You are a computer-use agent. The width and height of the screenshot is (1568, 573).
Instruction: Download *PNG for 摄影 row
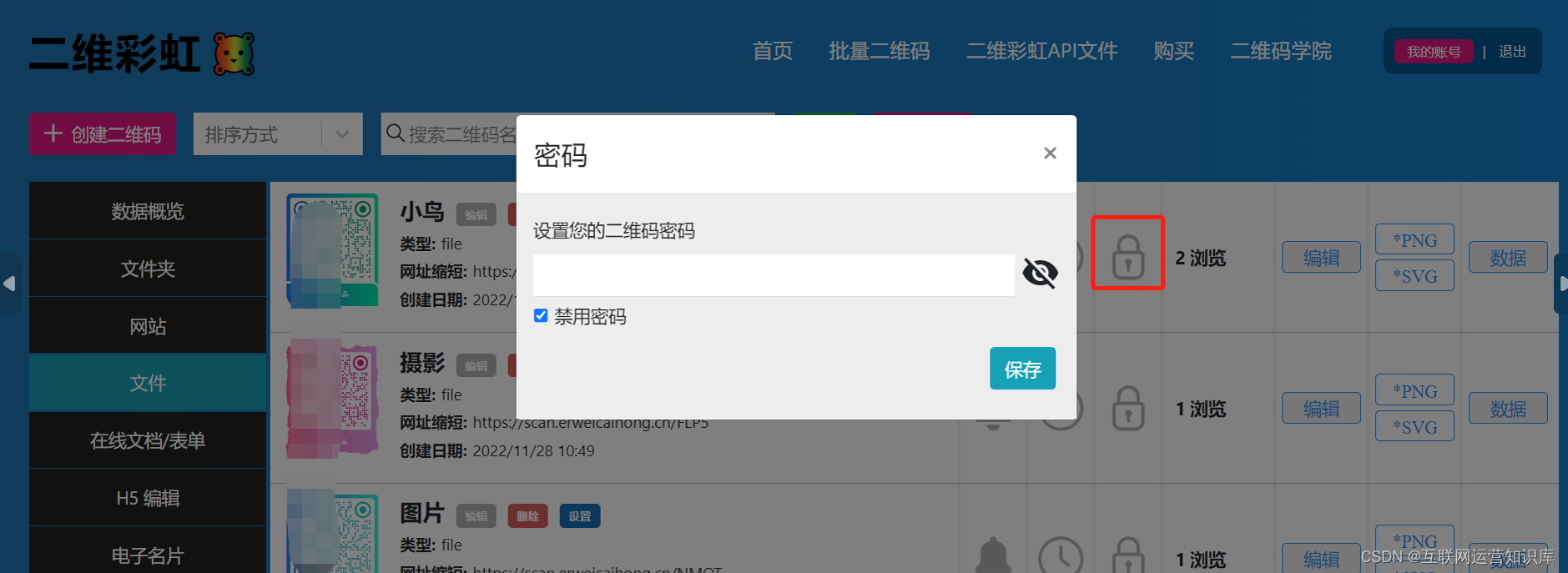1414,390
